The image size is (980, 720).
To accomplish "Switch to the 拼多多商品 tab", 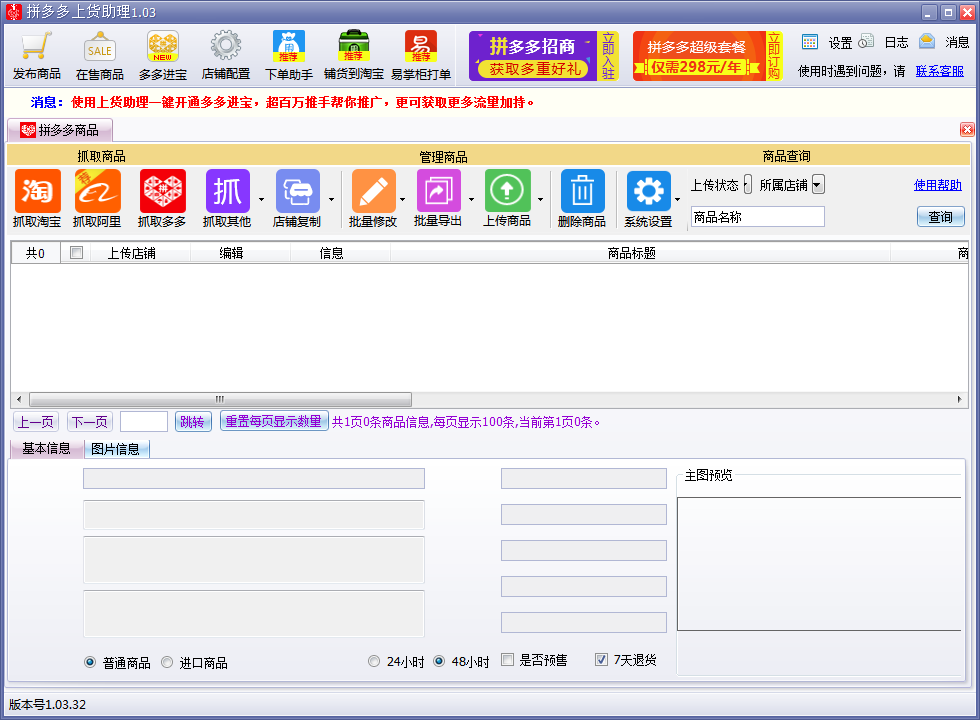I will pyautogui.click(x=60, y=130).
